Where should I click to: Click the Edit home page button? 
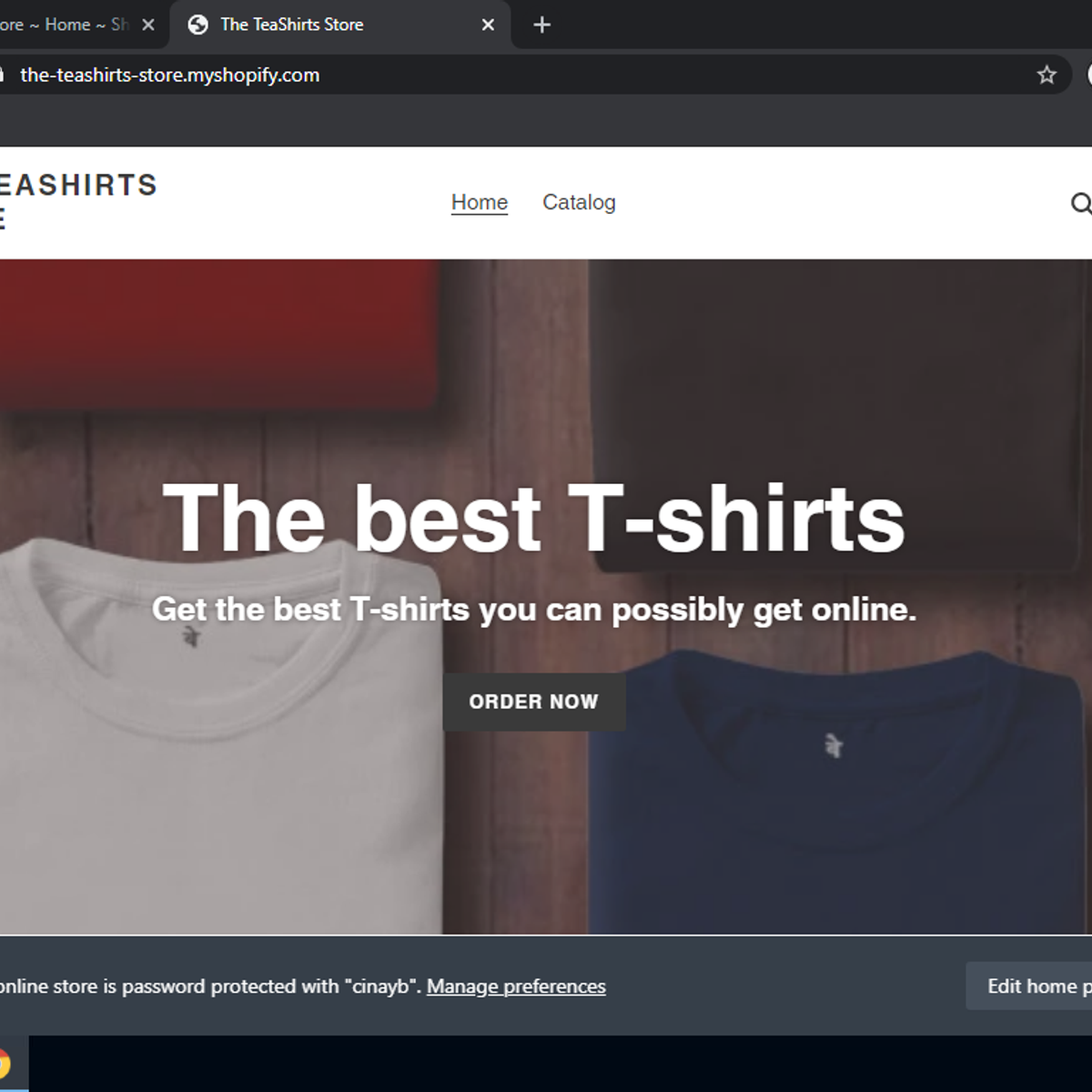[x=1029, y=986]
